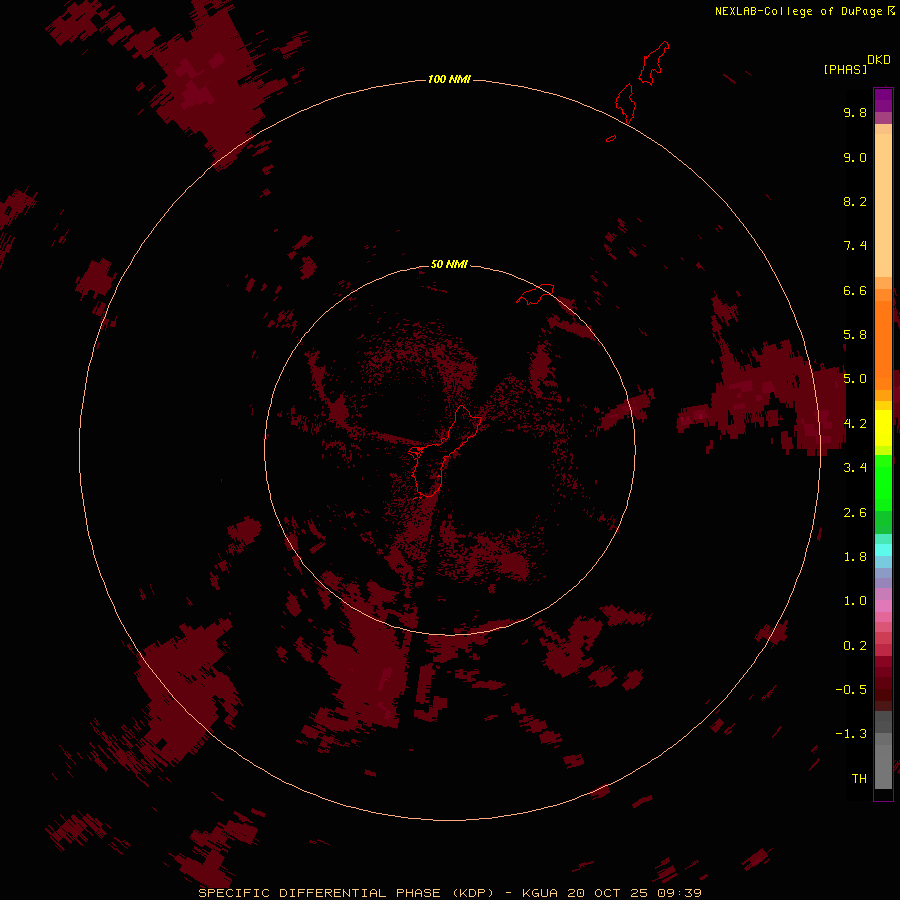Click the 1.8 legend value
Image resolution: width=900 pixels, height=900 pixels.
(855, 557)
